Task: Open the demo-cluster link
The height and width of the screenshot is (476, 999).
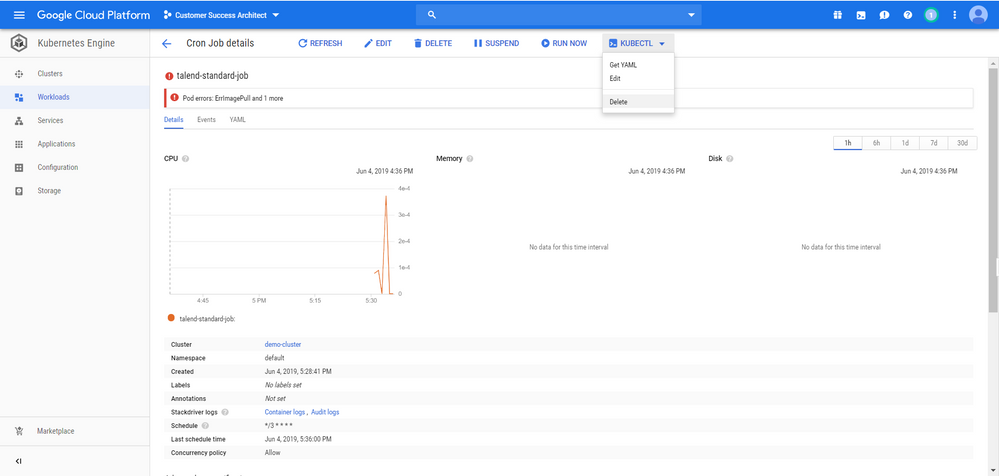Action: tap(282, 344)
